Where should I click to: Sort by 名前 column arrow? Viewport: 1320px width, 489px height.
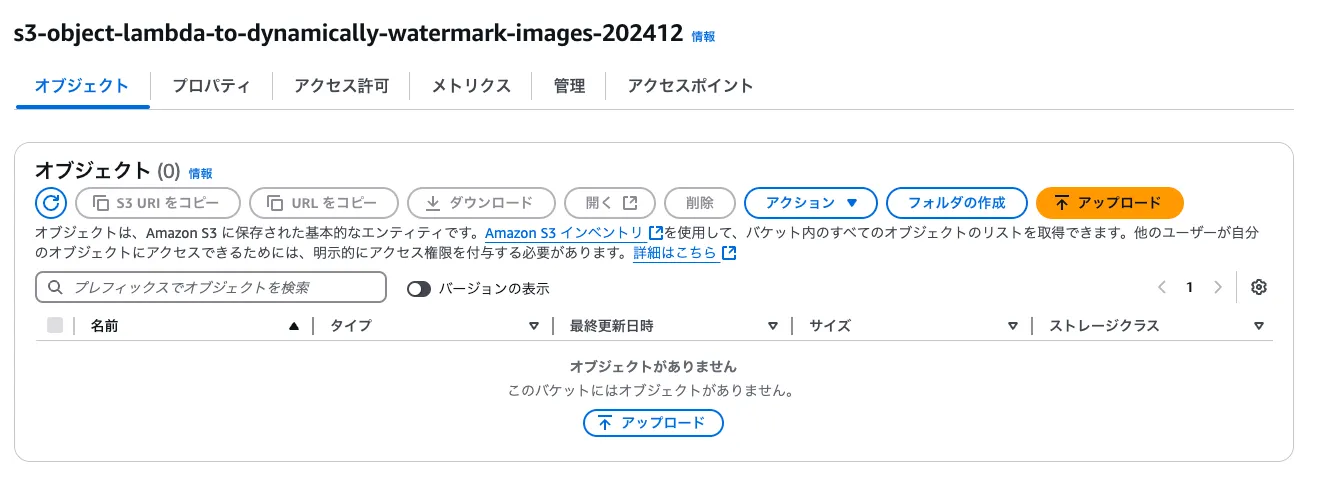pos(293,326)
